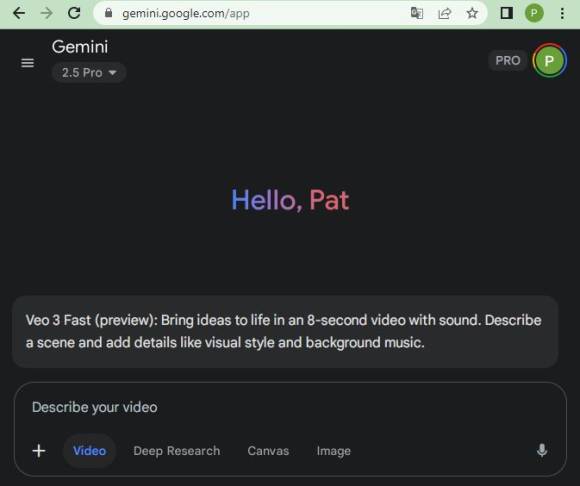Viewport: 580px width, 486px height.
Task: Click the PRO badge button
Action: click(508, 61)
